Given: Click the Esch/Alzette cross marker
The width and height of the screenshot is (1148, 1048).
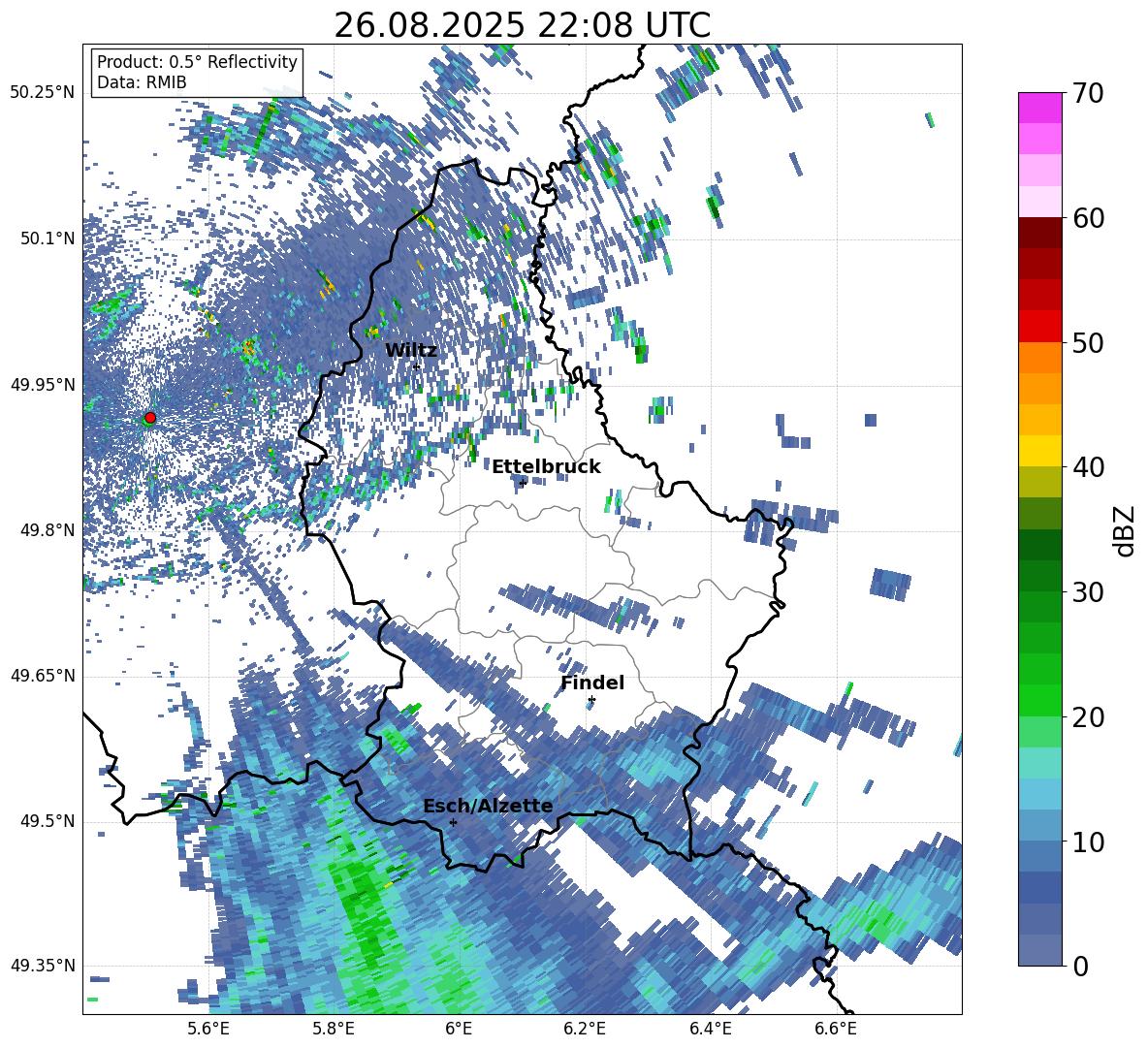Looking at the screenshot, I should click(453, 822).
